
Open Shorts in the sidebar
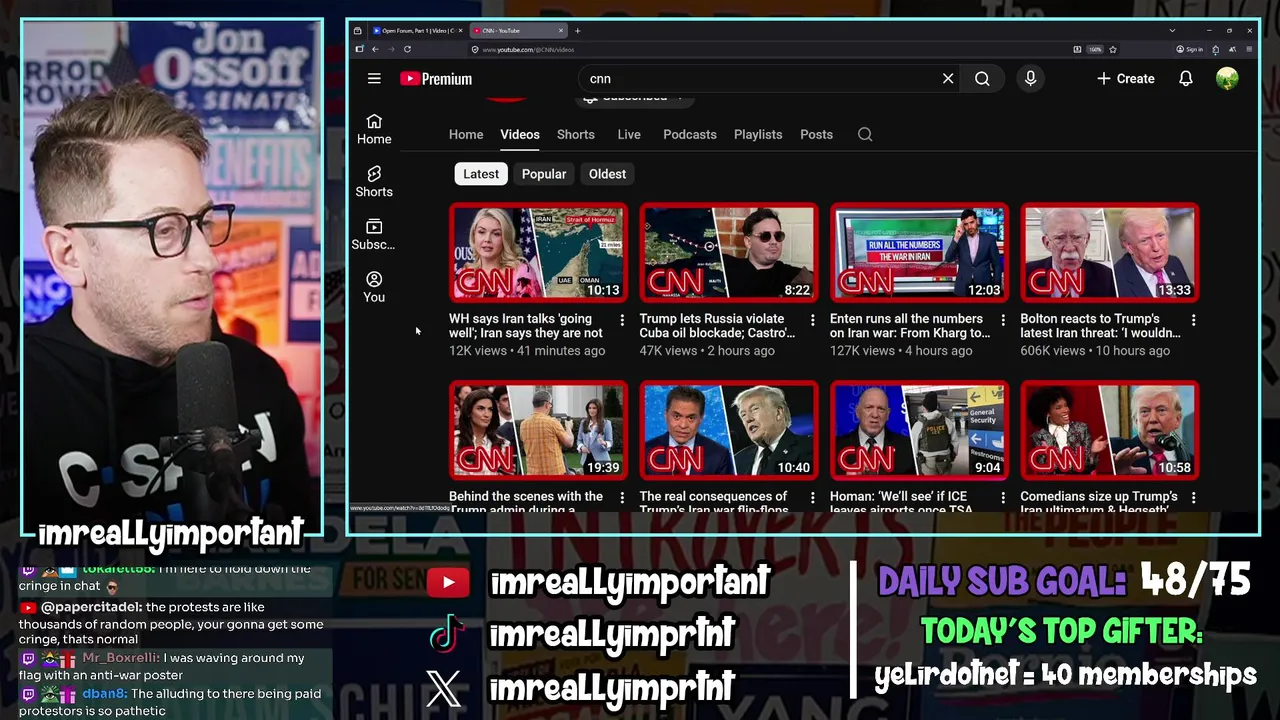click(x=374, y=182)
